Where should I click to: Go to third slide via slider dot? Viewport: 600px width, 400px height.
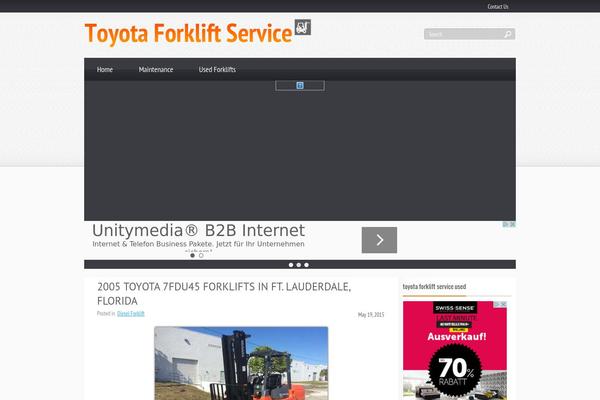(307, 265)
